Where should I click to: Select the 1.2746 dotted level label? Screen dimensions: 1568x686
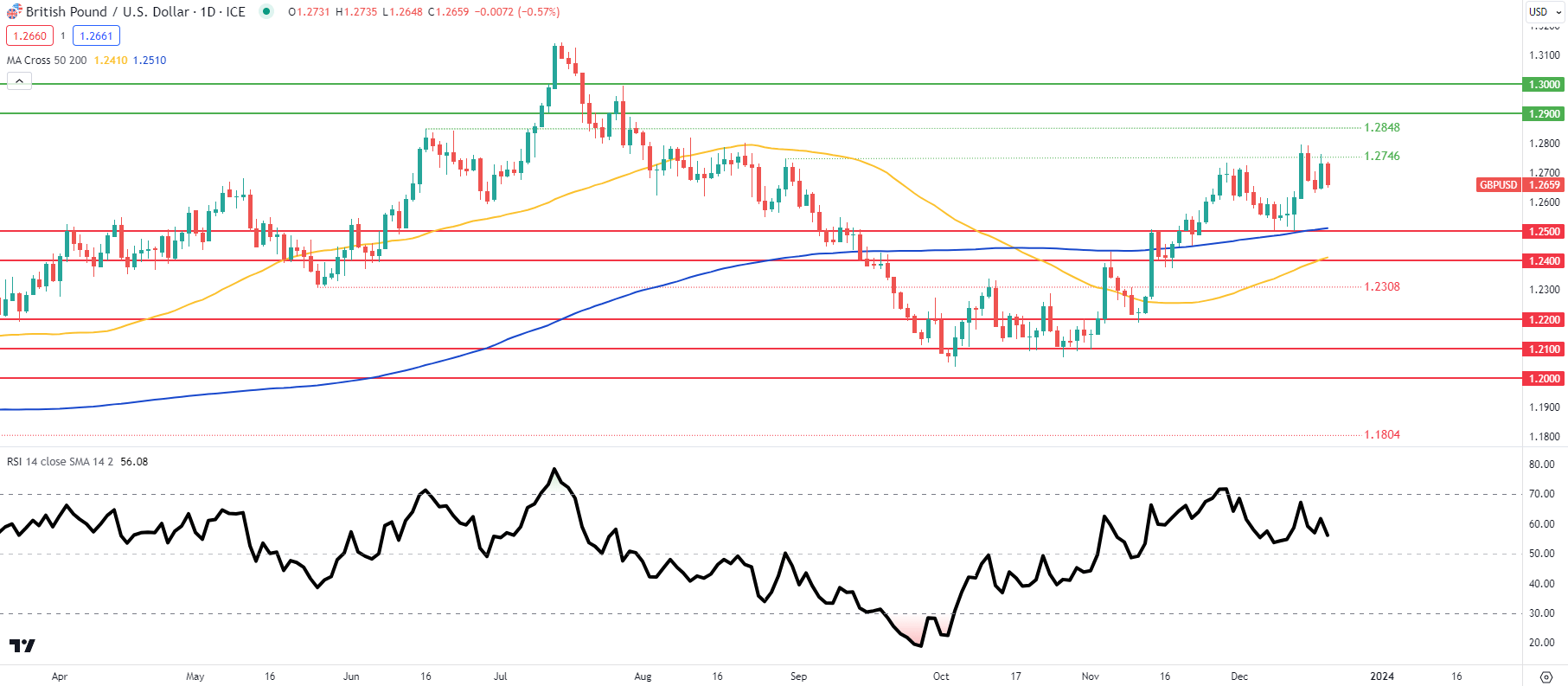pyautogui.click(x=1382, y=157)
